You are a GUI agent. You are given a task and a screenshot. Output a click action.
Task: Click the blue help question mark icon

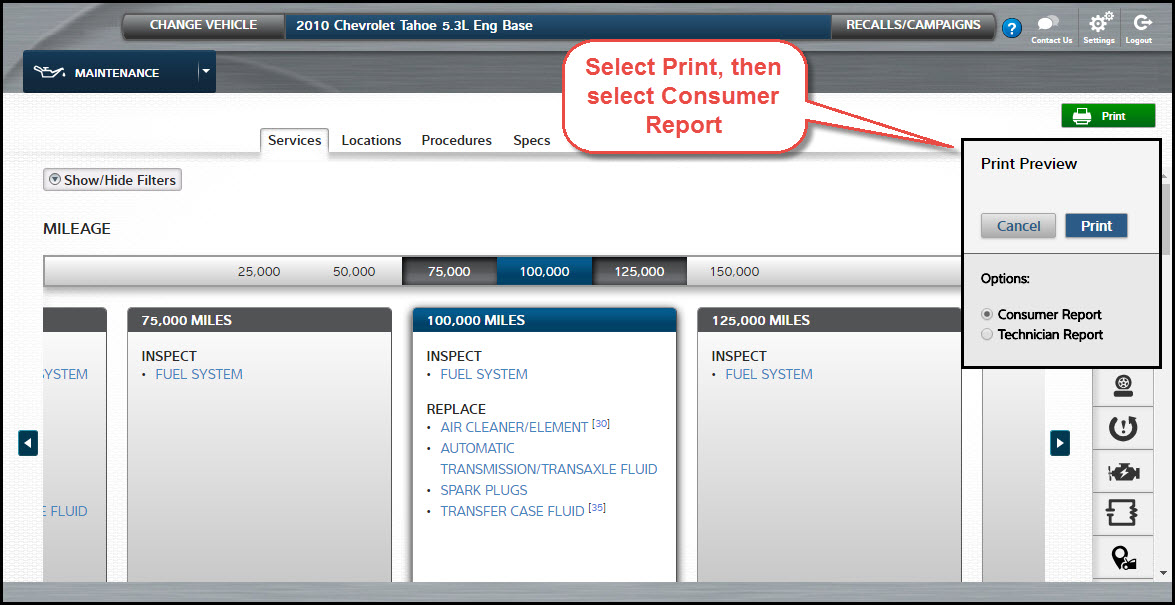(1012, 28)
